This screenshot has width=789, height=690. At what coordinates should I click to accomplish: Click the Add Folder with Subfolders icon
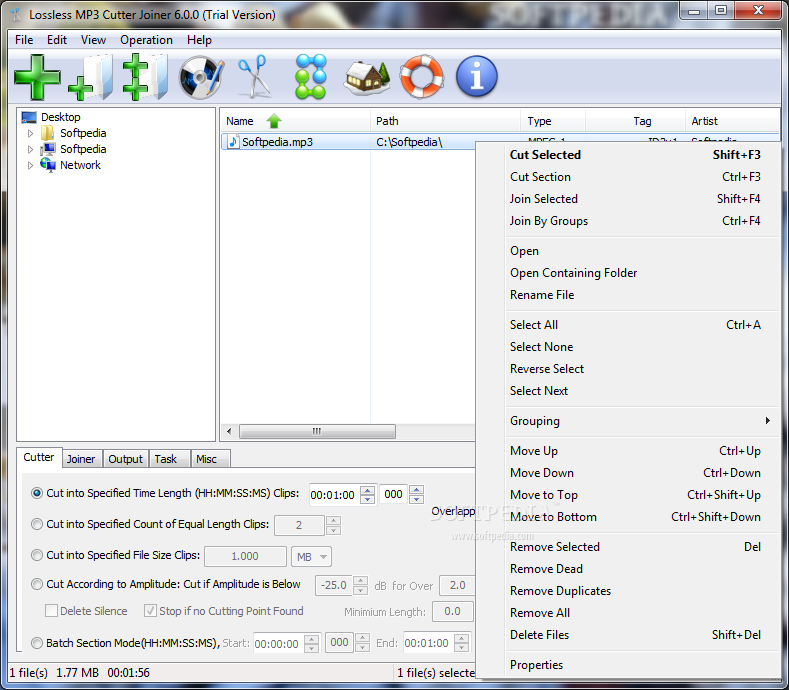(x=145, y=78)
